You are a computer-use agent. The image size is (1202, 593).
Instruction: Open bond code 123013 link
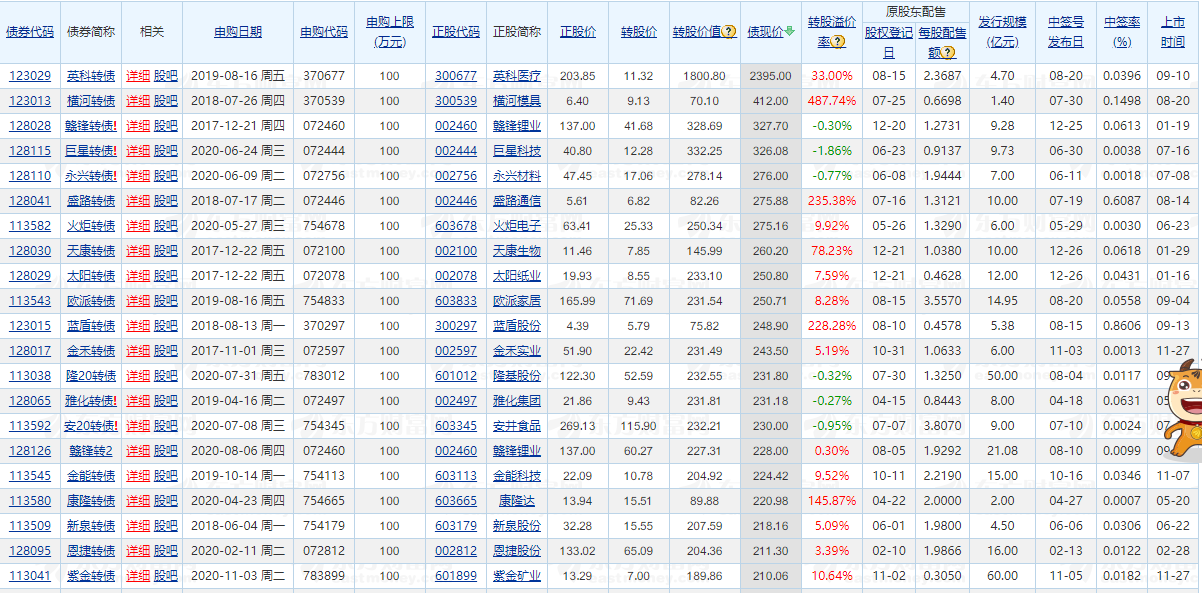click(x=30, y=101)
